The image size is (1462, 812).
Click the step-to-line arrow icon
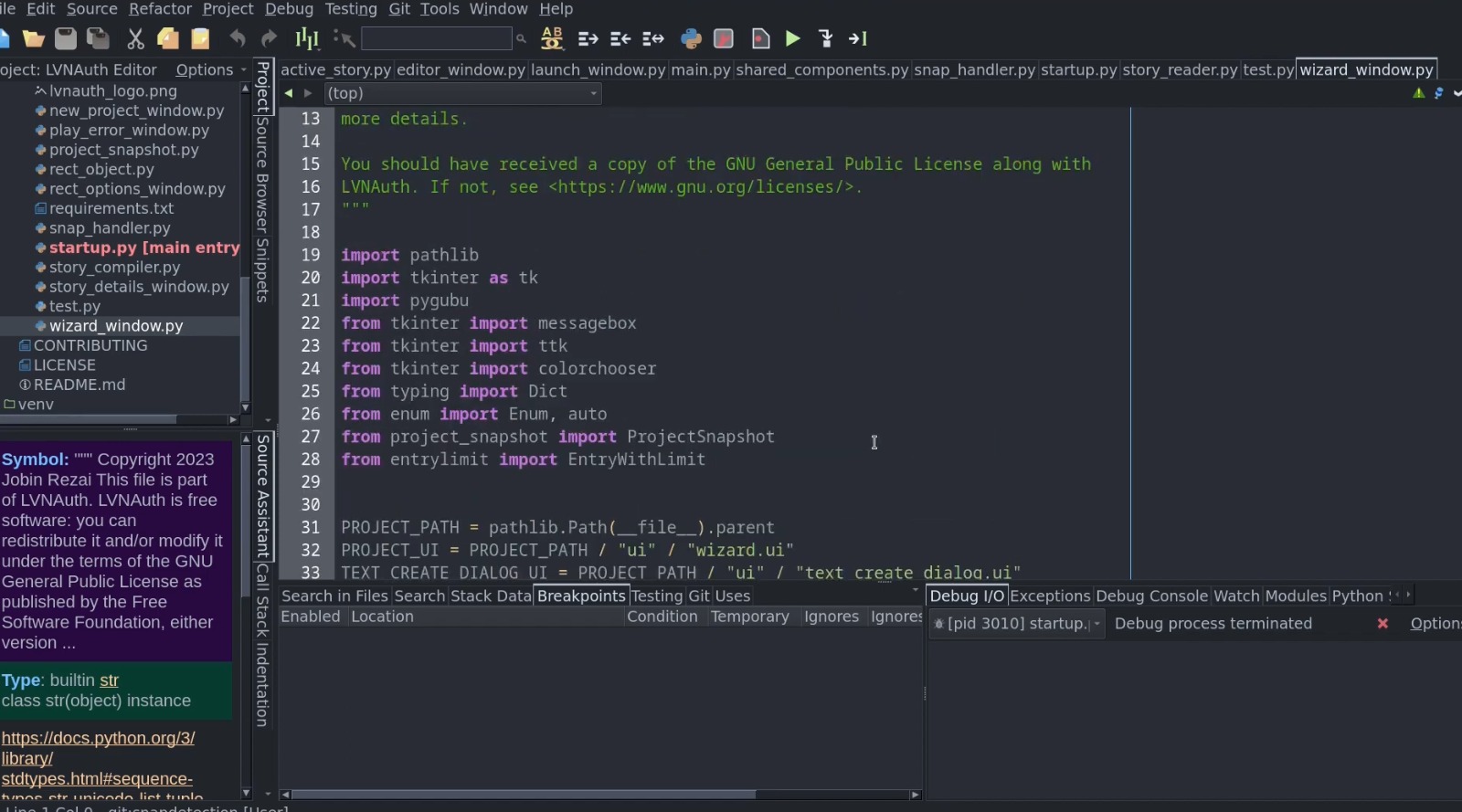coord(857,38)
